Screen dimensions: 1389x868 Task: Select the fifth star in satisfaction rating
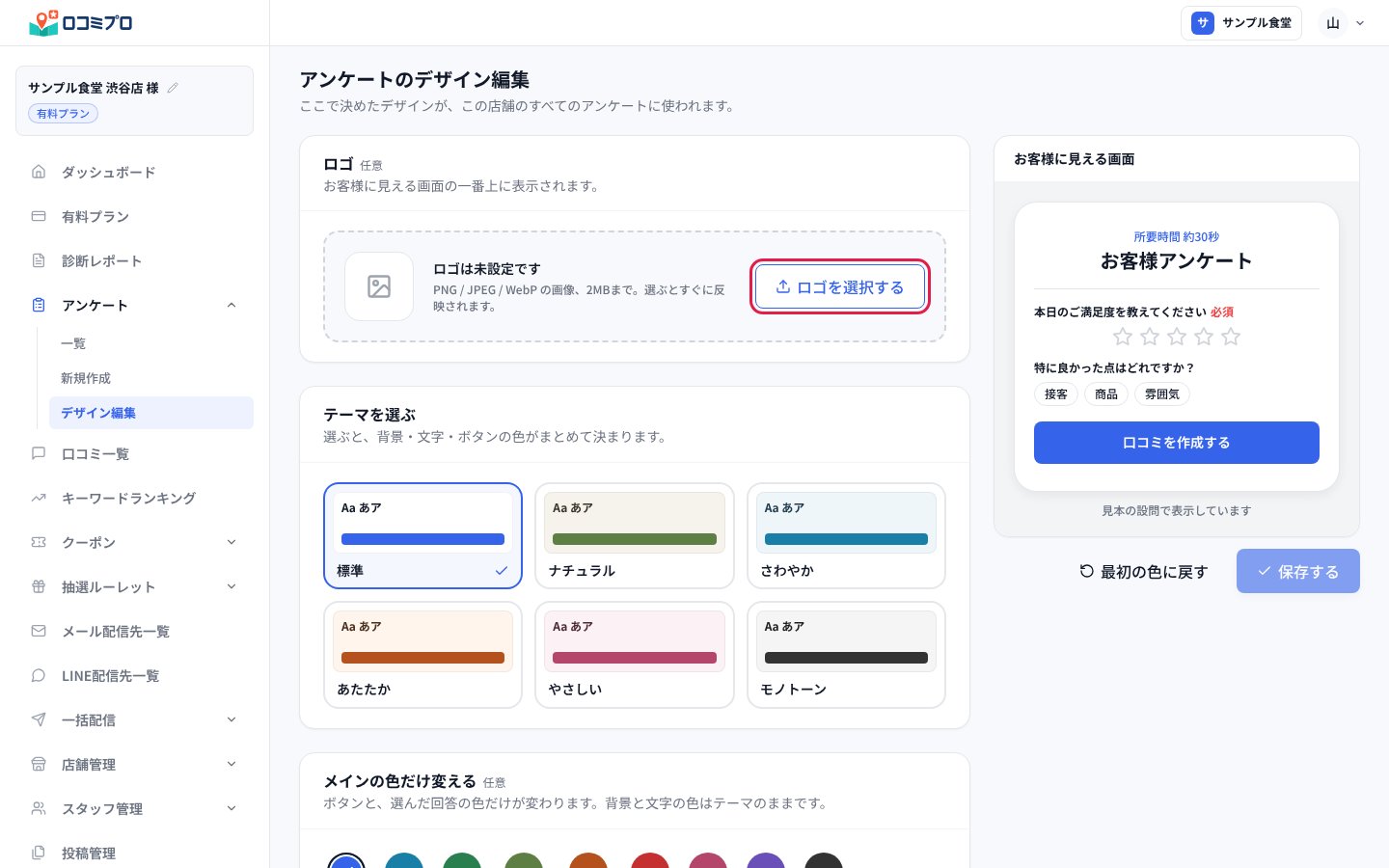tap(1231, 337)
